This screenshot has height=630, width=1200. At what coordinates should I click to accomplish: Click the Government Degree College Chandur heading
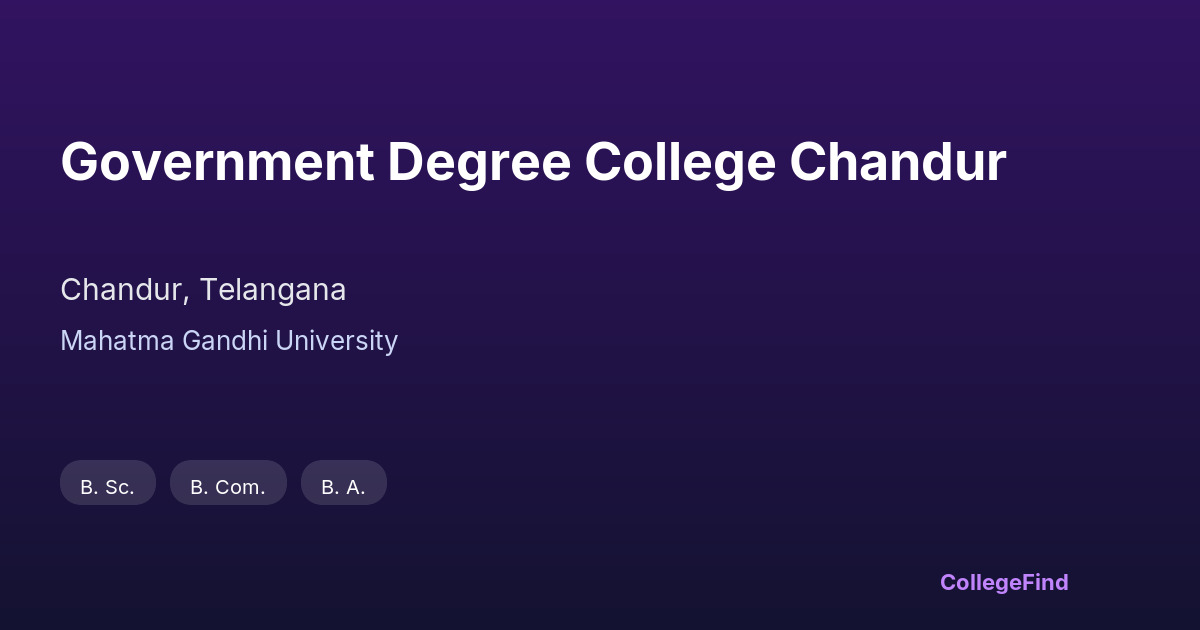pyautogui.click(x=533, y=163)
